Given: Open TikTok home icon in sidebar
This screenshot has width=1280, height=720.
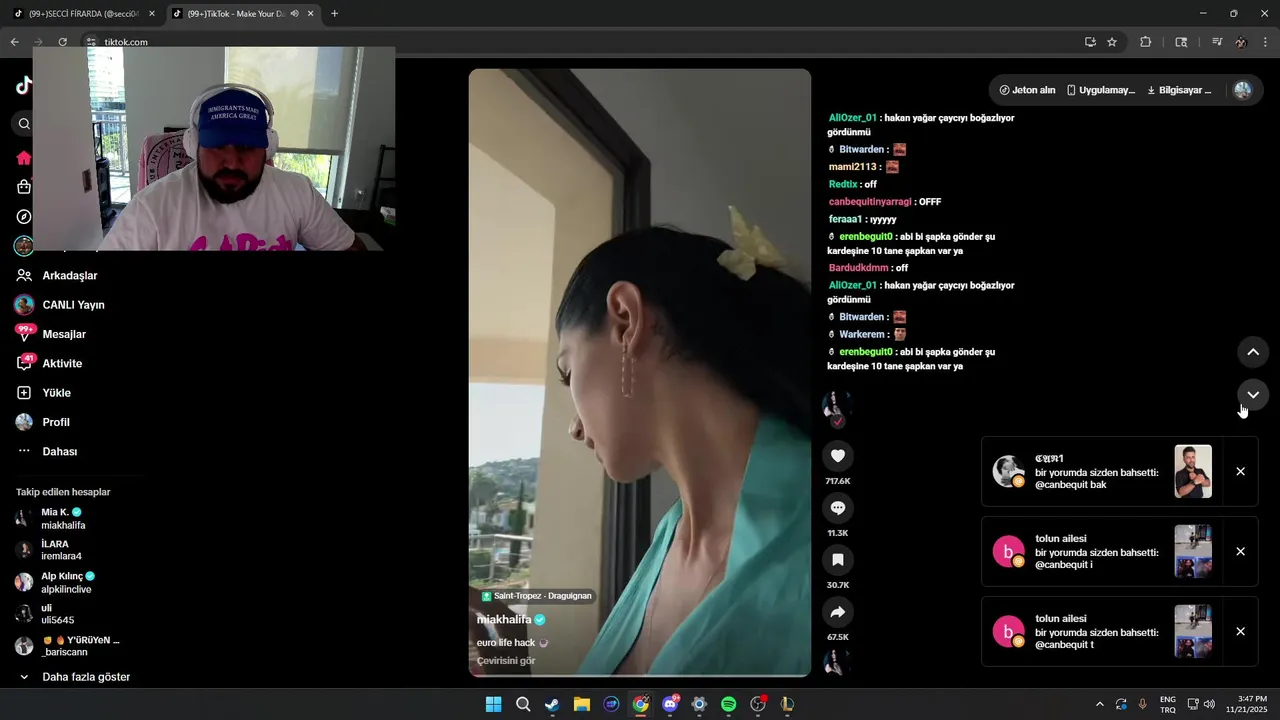Looking at the screenshot, I should pos(24,158).
